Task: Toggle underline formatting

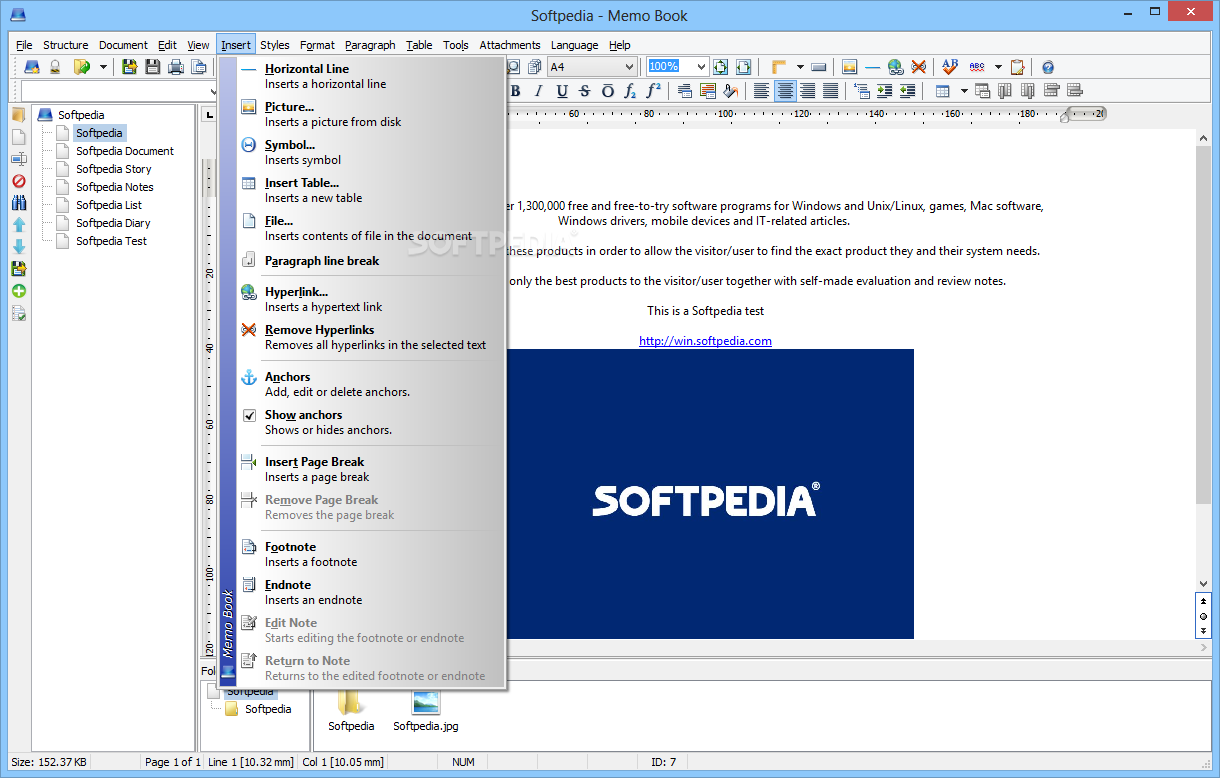Action: pyautogui.click(x=562, y=91)
